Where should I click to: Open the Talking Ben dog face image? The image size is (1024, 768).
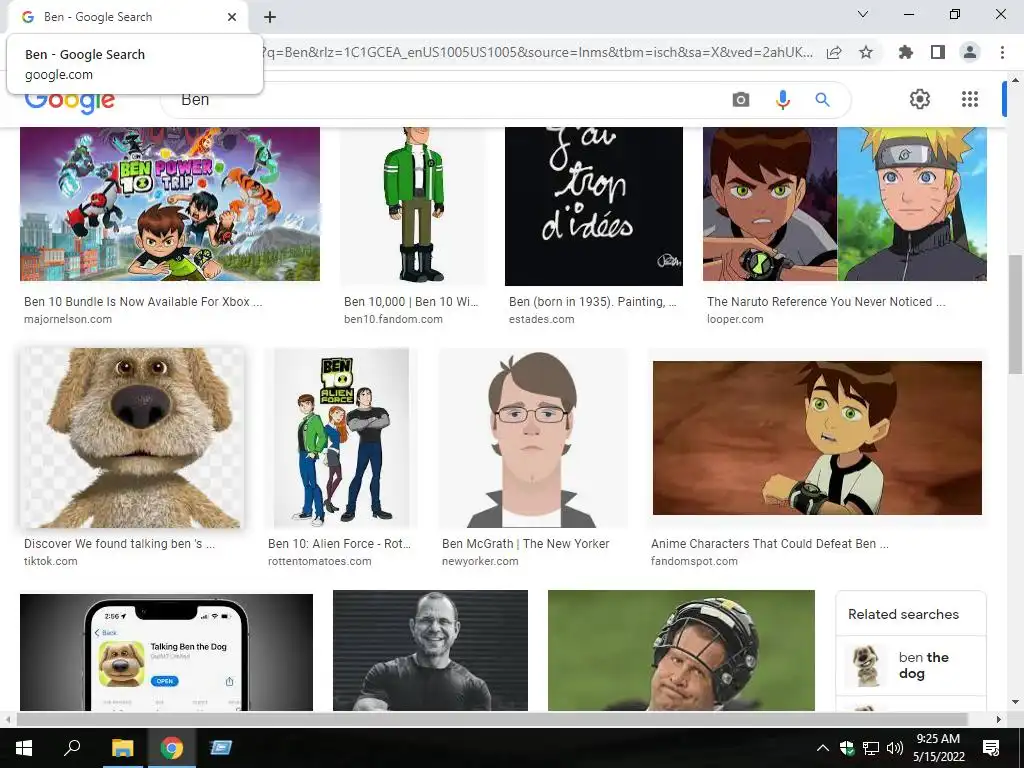coord(132,438)
